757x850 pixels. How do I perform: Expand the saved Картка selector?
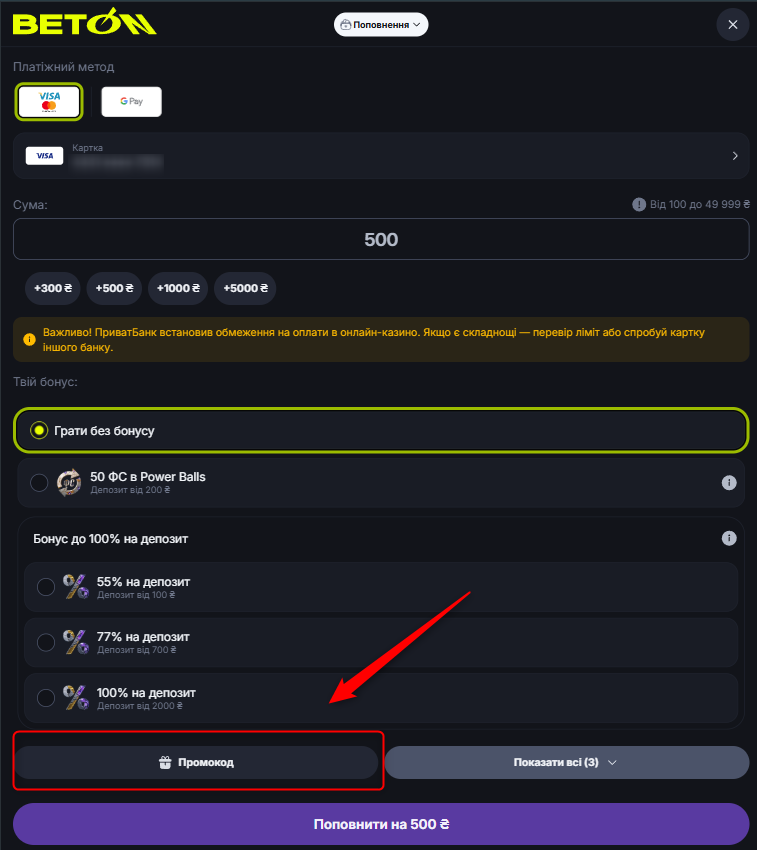coord(381,156)
